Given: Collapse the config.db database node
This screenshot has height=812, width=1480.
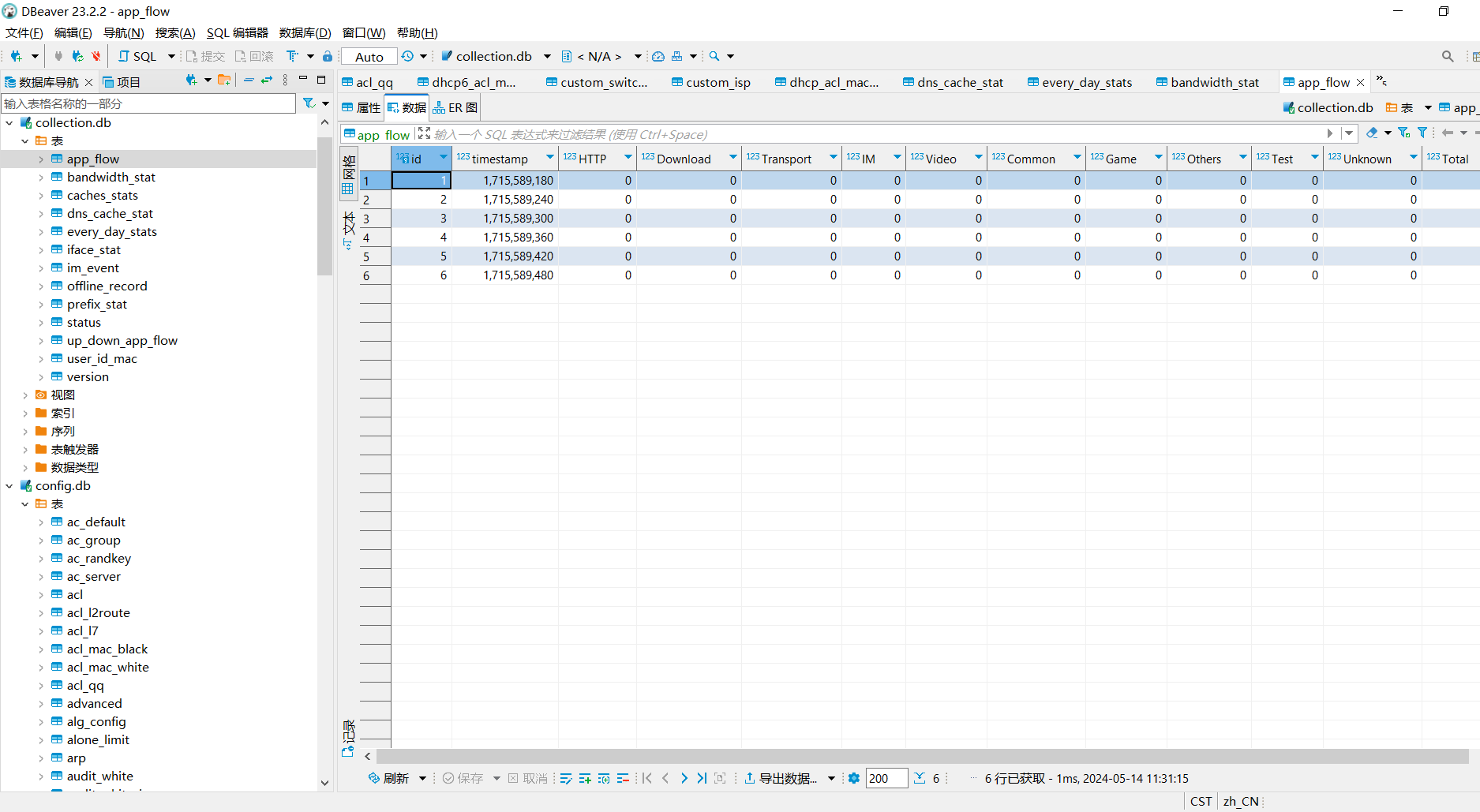Looking at the screenshot, I should (9, 486).
